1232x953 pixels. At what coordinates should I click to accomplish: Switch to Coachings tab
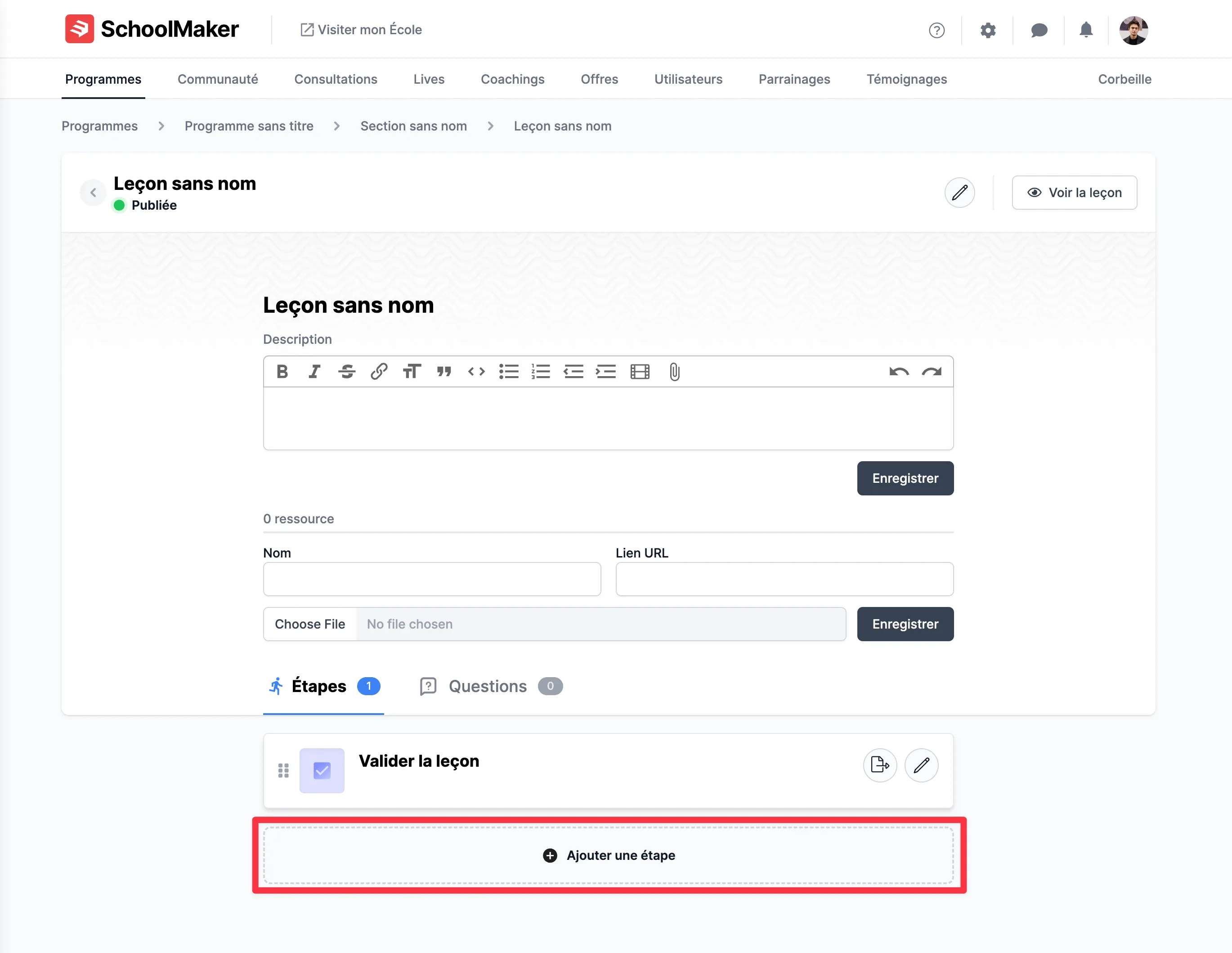(512, 79)
